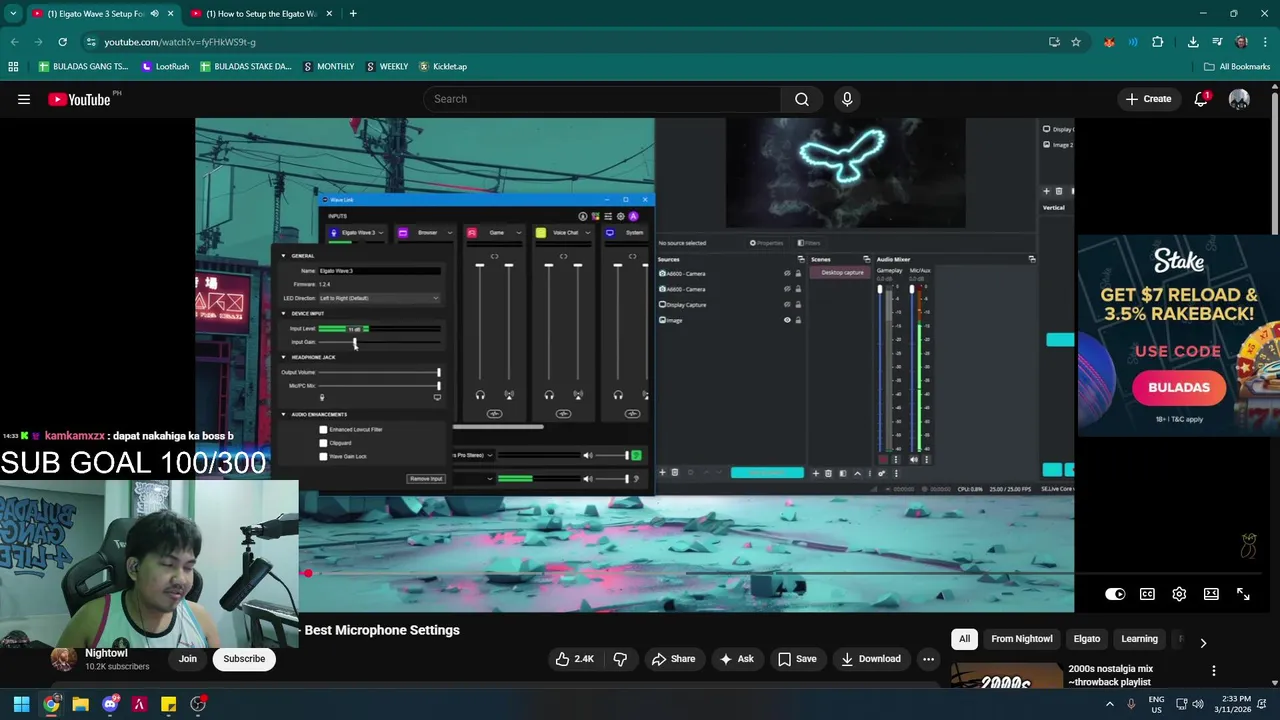Select the From Nightowl filter chip
1280x720 pixels.
click(x=1021, y=639)
